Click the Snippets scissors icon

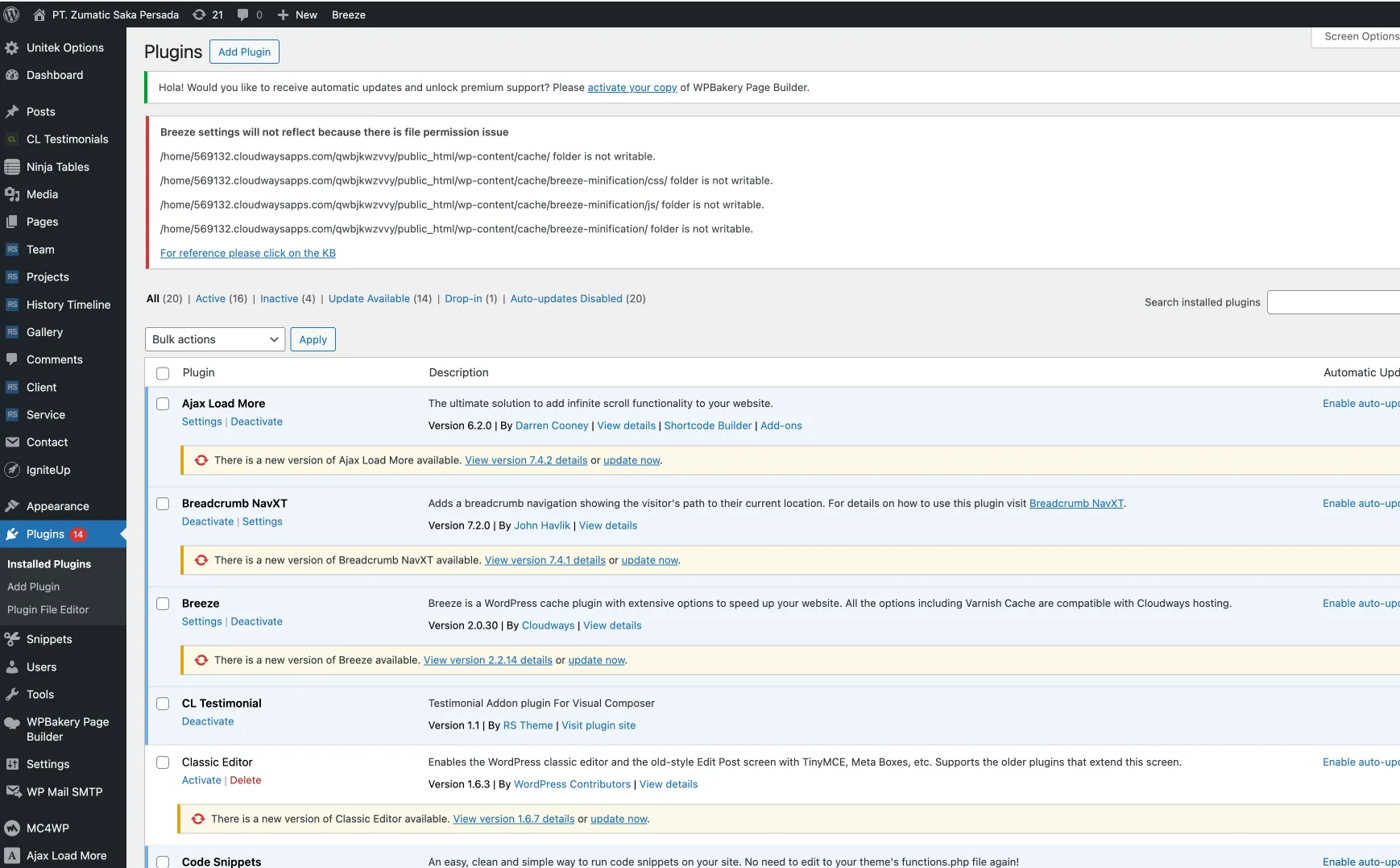point(12,639)
